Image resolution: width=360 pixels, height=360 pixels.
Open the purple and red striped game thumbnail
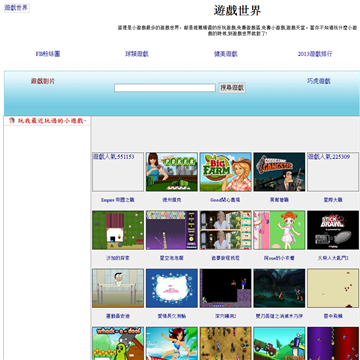point(333,343)
